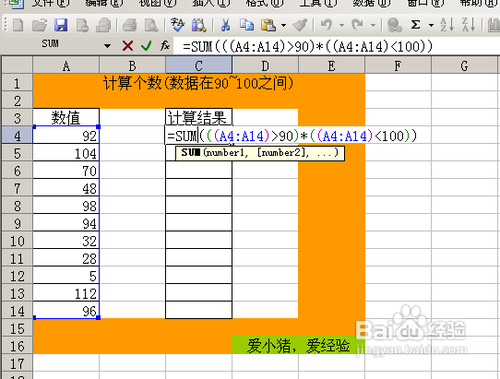Viewport: 500px width, 379px height.
Task: Click cell with value 98
Action: click(x=66, y=206)
